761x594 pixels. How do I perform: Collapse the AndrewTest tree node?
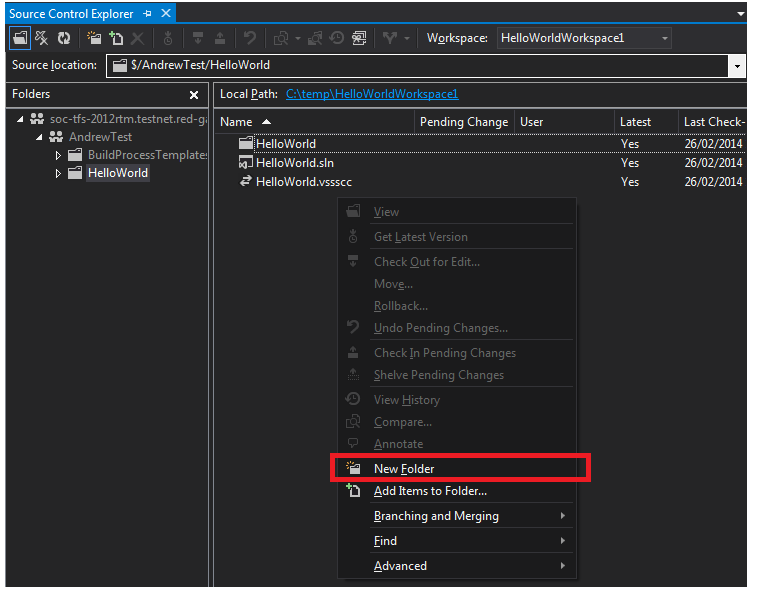click(x=40, y=137)
